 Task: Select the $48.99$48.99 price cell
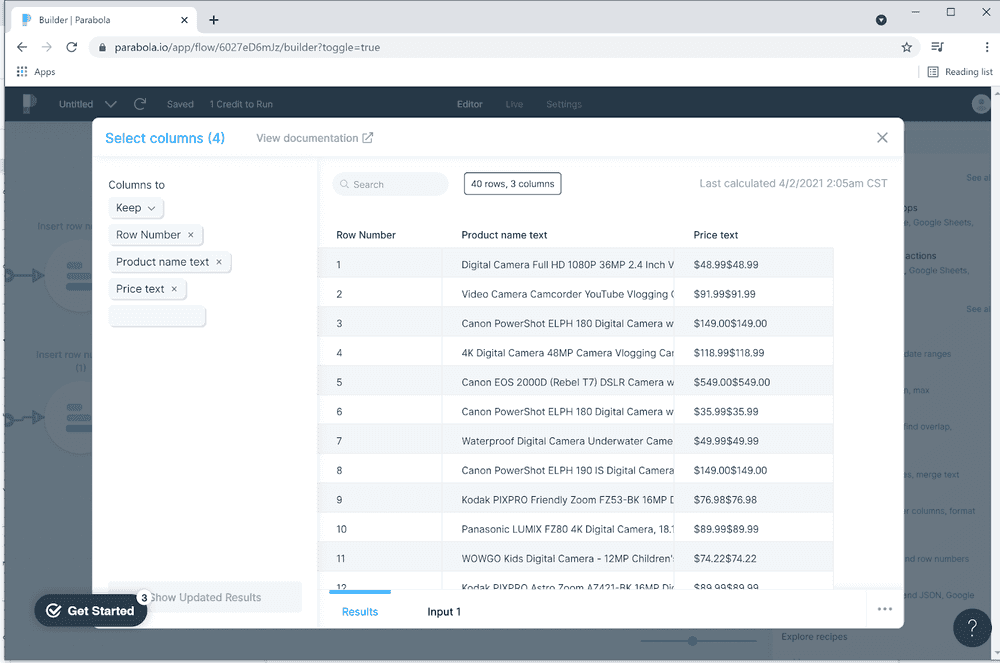coord(754,265)
